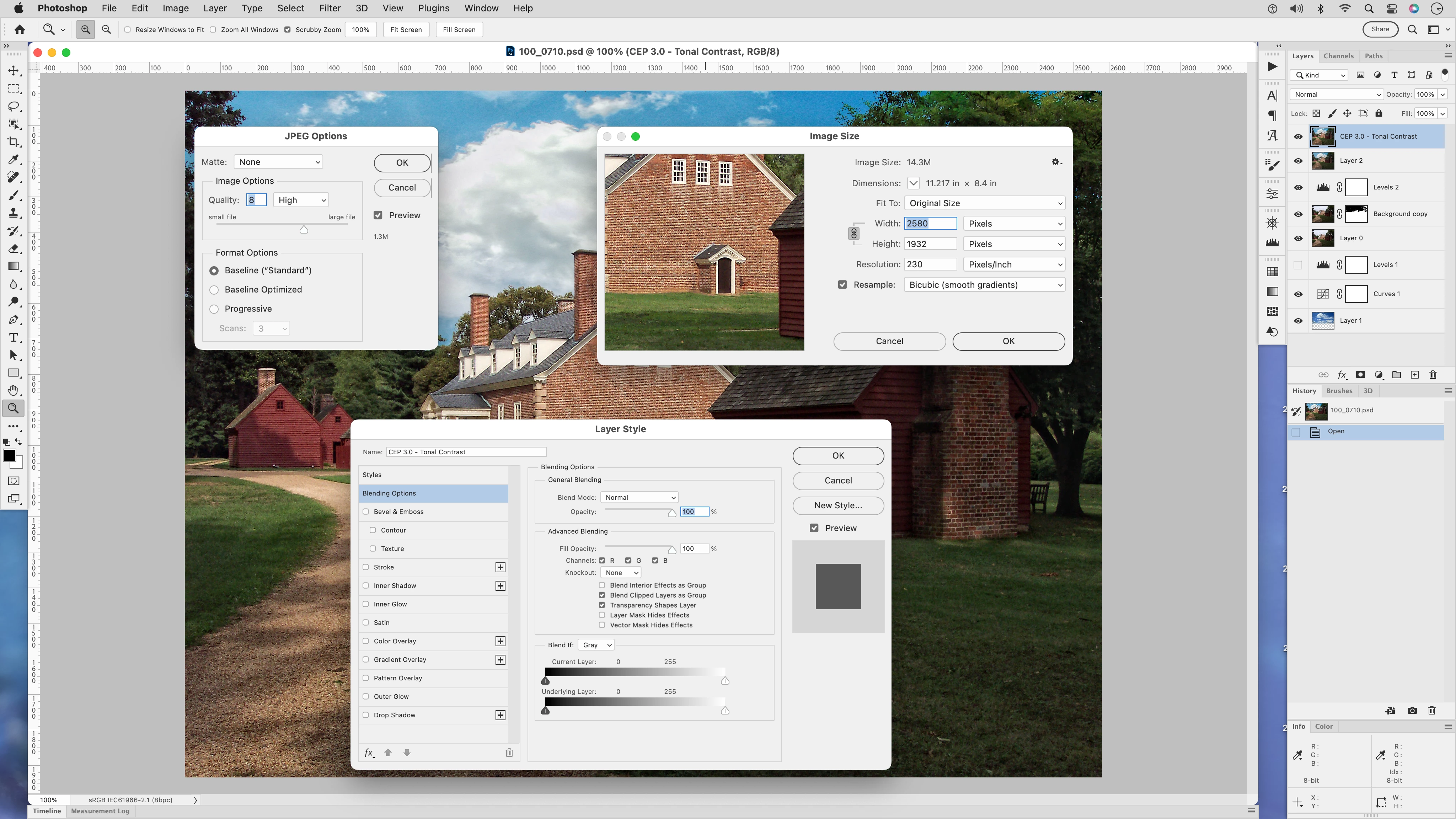Open the Matte dropdown
Viewport: 1456px width, 819px height.
[x=278, y=162]
